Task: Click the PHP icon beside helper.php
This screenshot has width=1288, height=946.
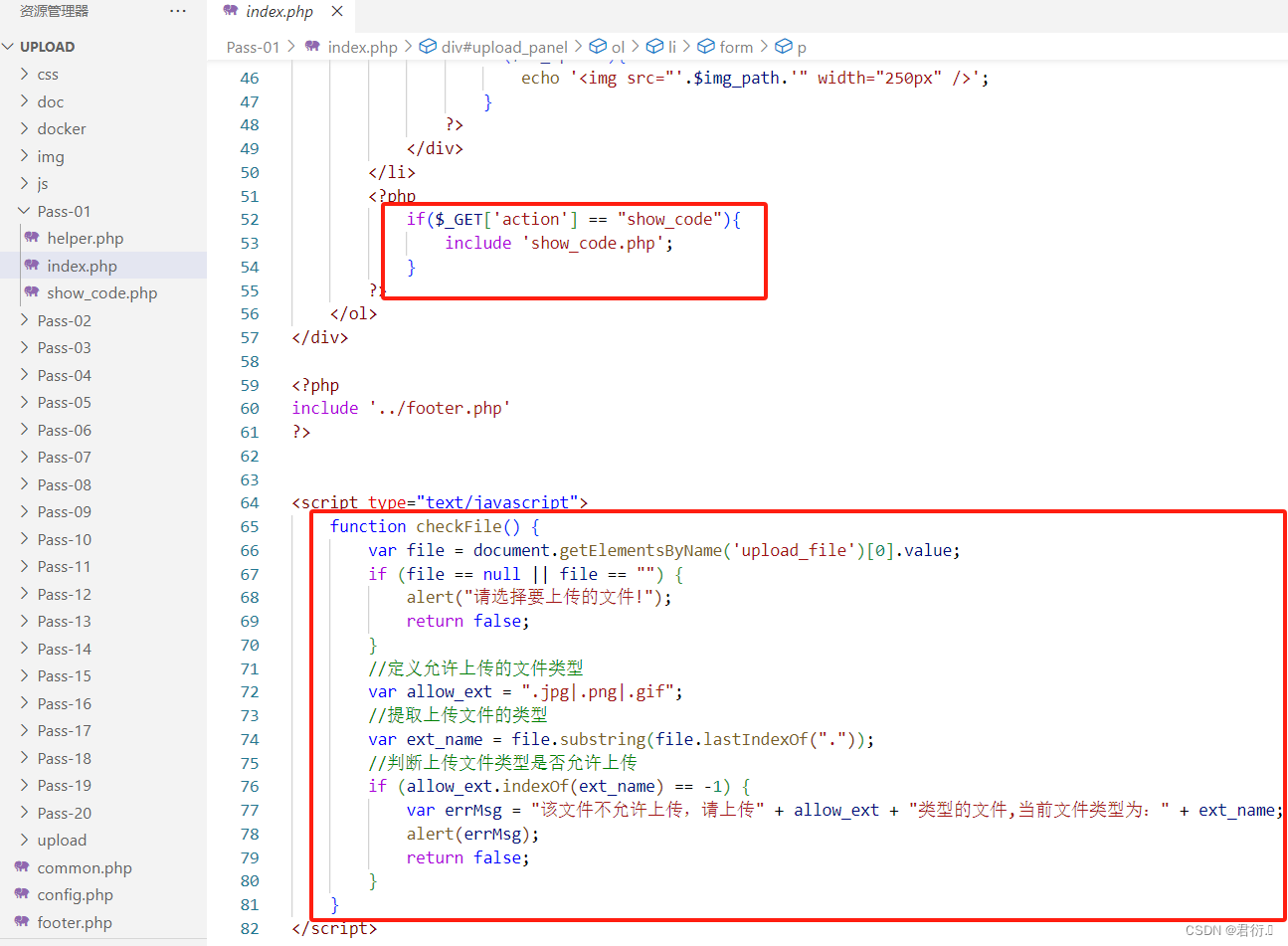Action: point(32,238)
